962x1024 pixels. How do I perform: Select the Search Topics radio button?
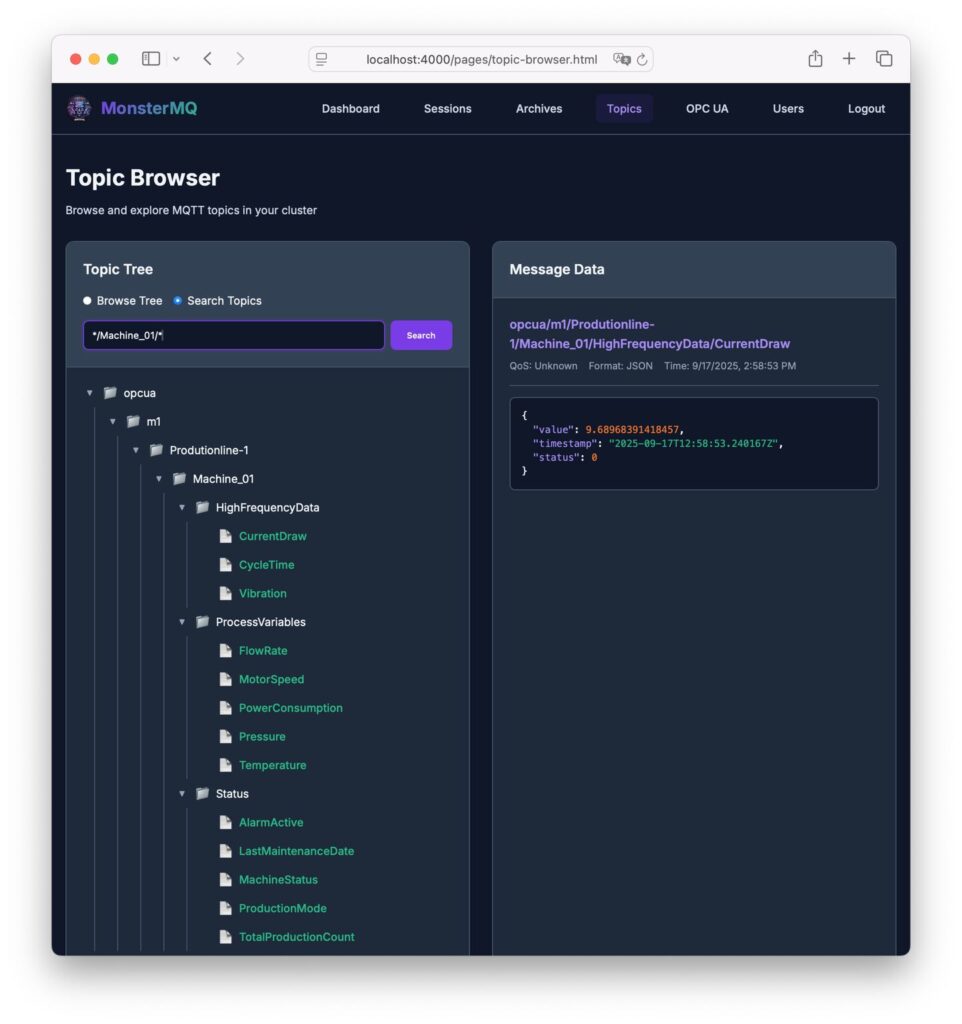point(178,301)
